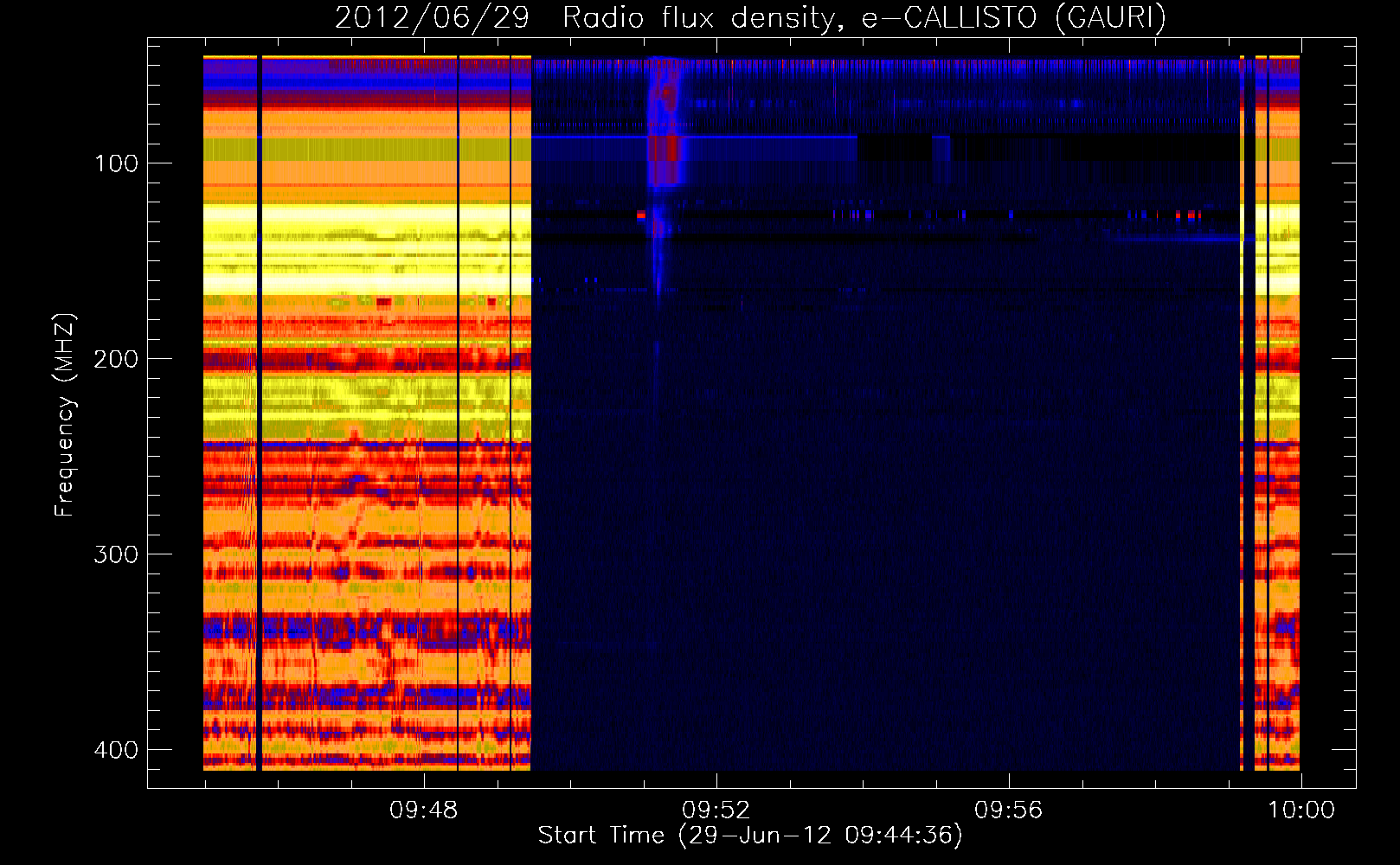
Task: Click the 10:00 time tick label
Action: [1301, 811]
